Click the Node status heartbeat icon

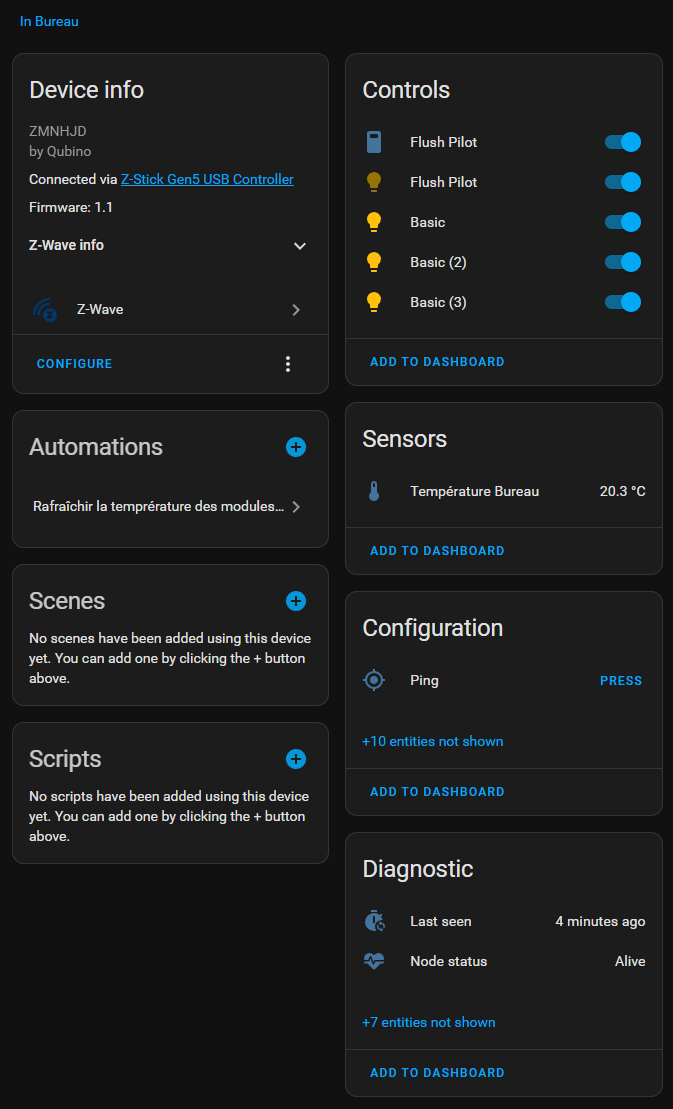[374, 961]
